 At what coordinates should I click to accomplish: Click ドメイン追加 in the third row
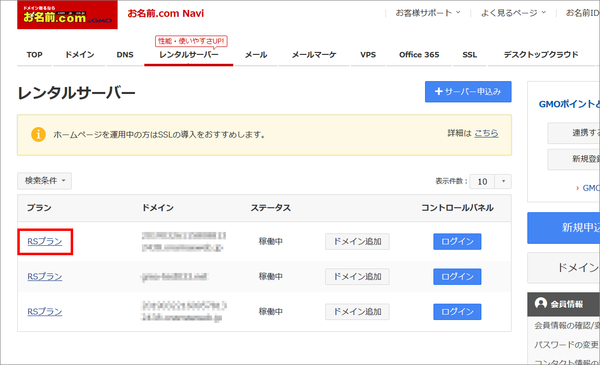point(357,312)
